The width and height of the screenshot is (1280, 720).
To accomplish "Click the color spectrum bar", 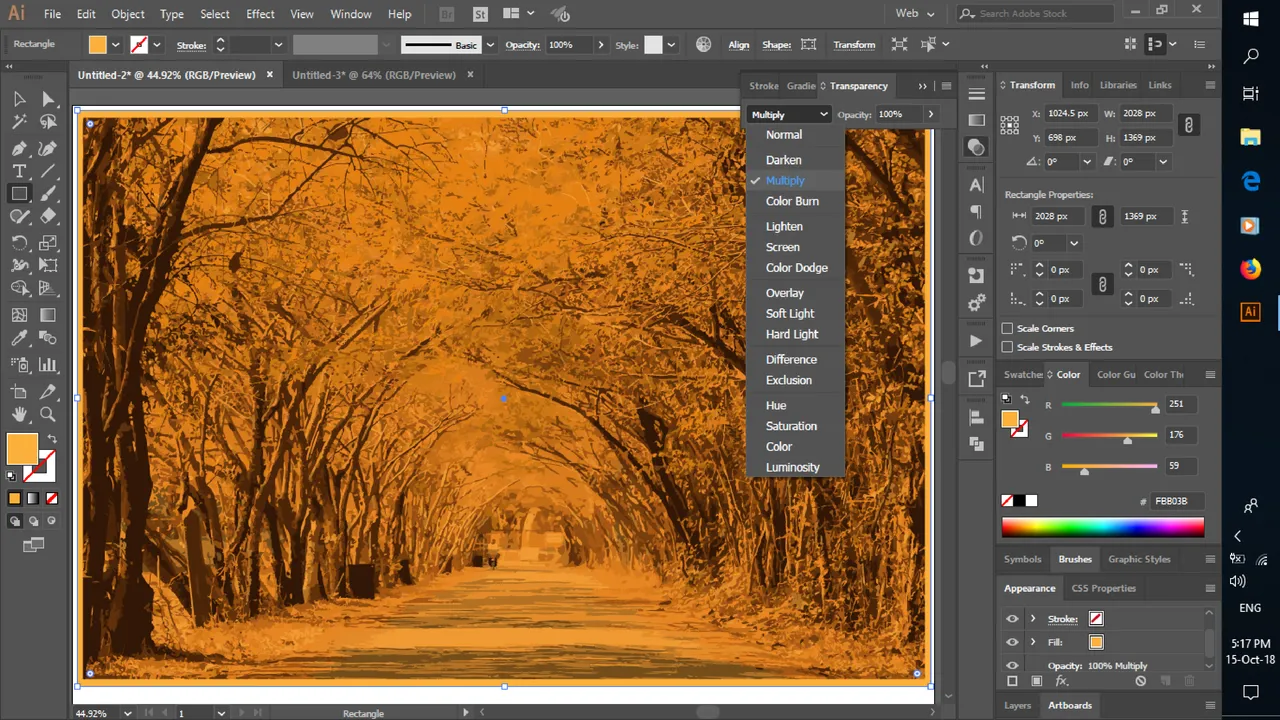I will (1103, 528).
